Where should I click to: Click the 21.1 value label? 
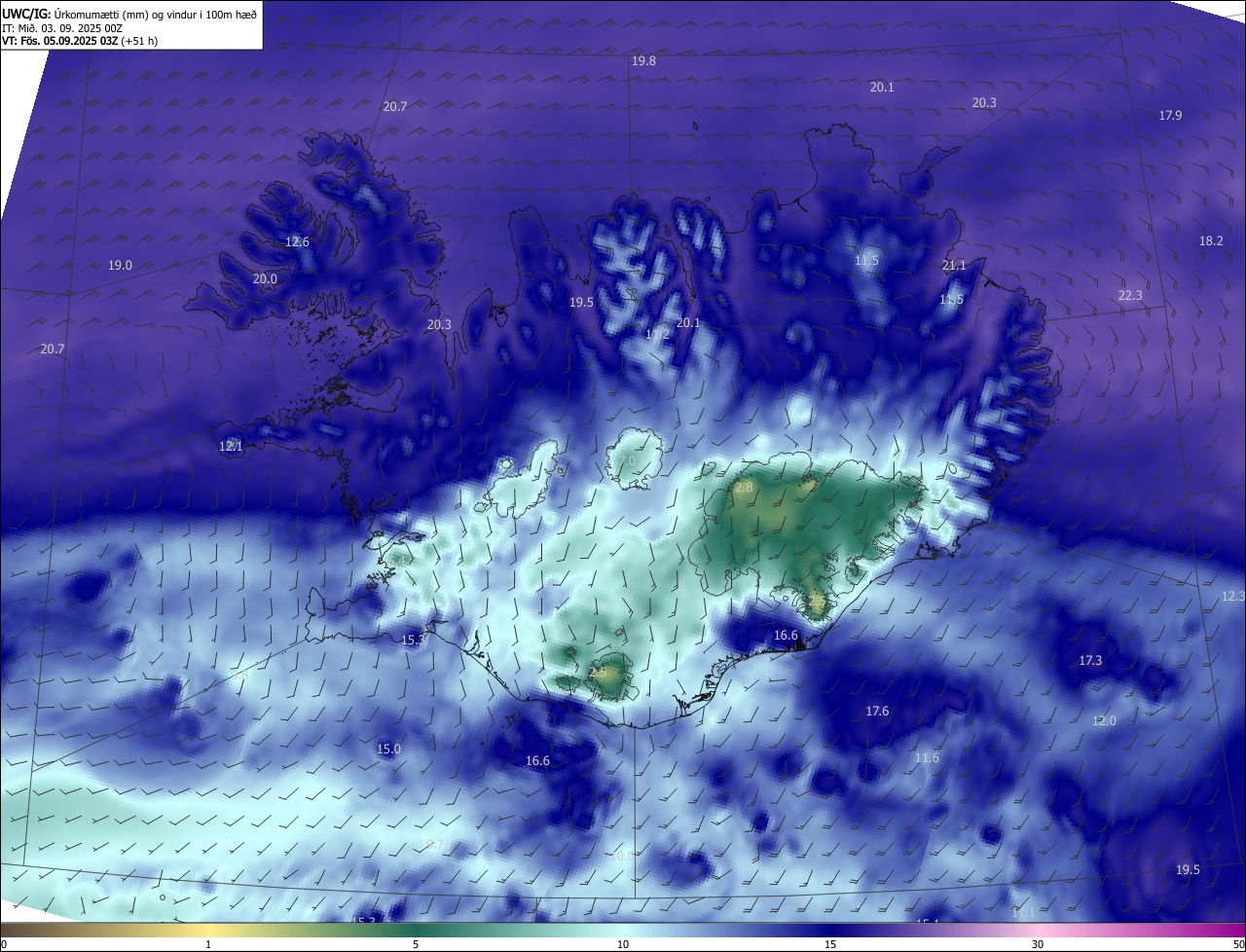coord(954,265)
